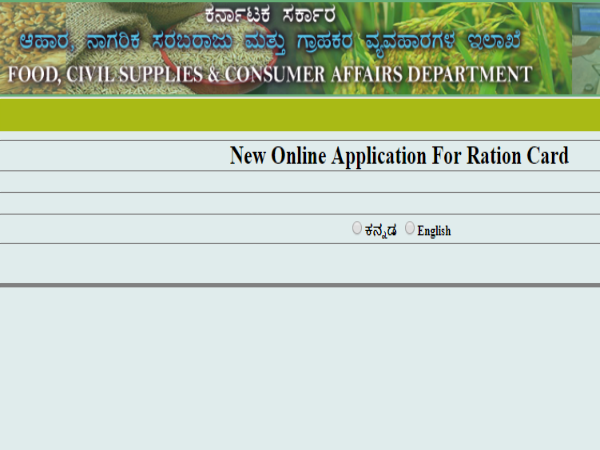The image size is (600, 450).
Task: Click the blank row directly below the heading
Action: click(300, 182)
